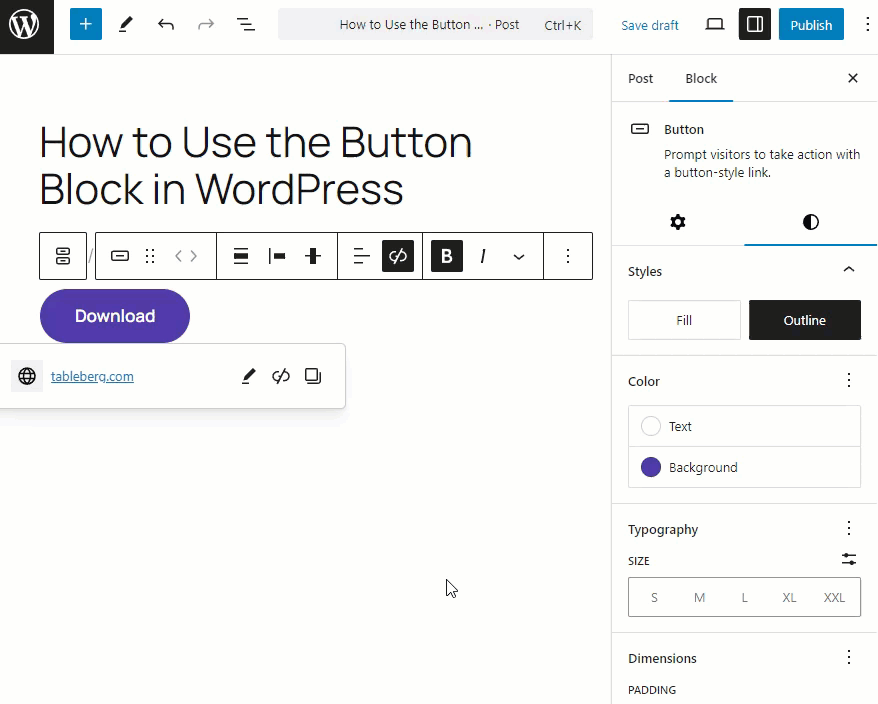Image resolution: width=878 pixels, height=704 pixels.
Task: Open the text align option
Action: tap(362, 256)
